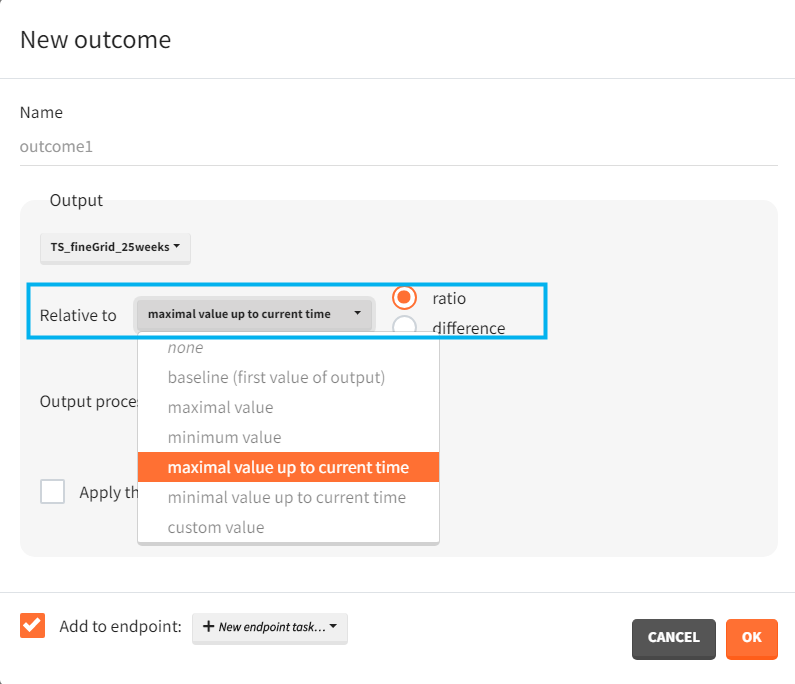795x684 pixels.
Task: Open the Relative to dropdown
Action: click(x=254, y=314)
